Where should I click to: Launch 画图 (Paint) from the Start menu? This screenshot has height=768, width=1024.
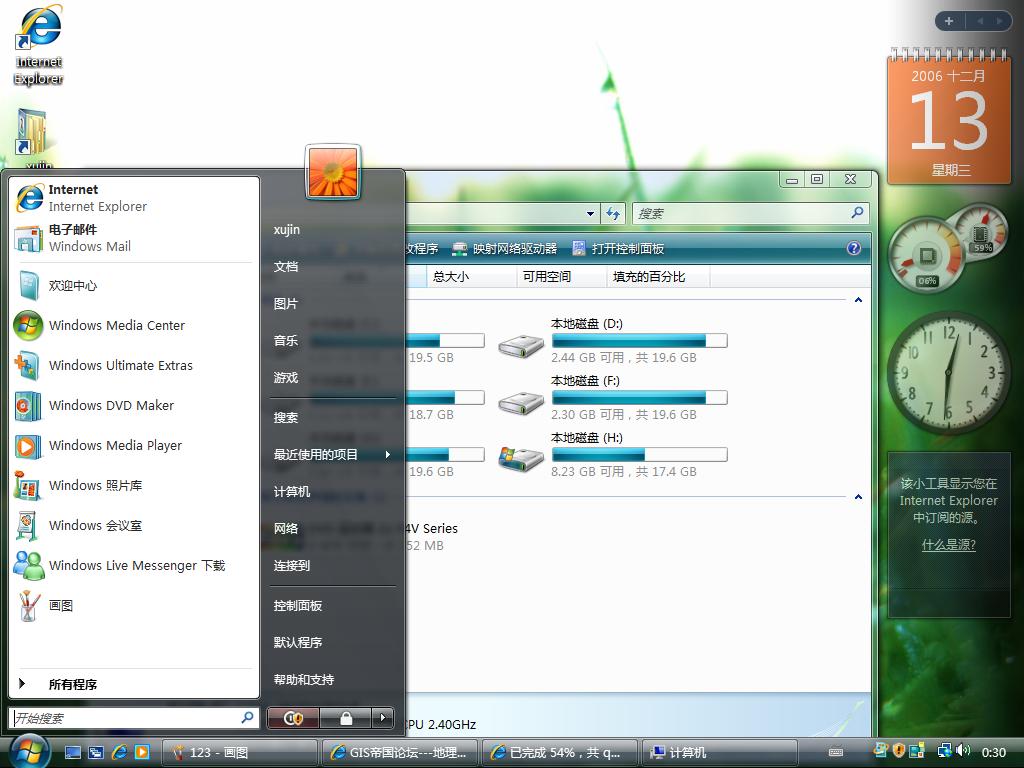tap(134, 605)
